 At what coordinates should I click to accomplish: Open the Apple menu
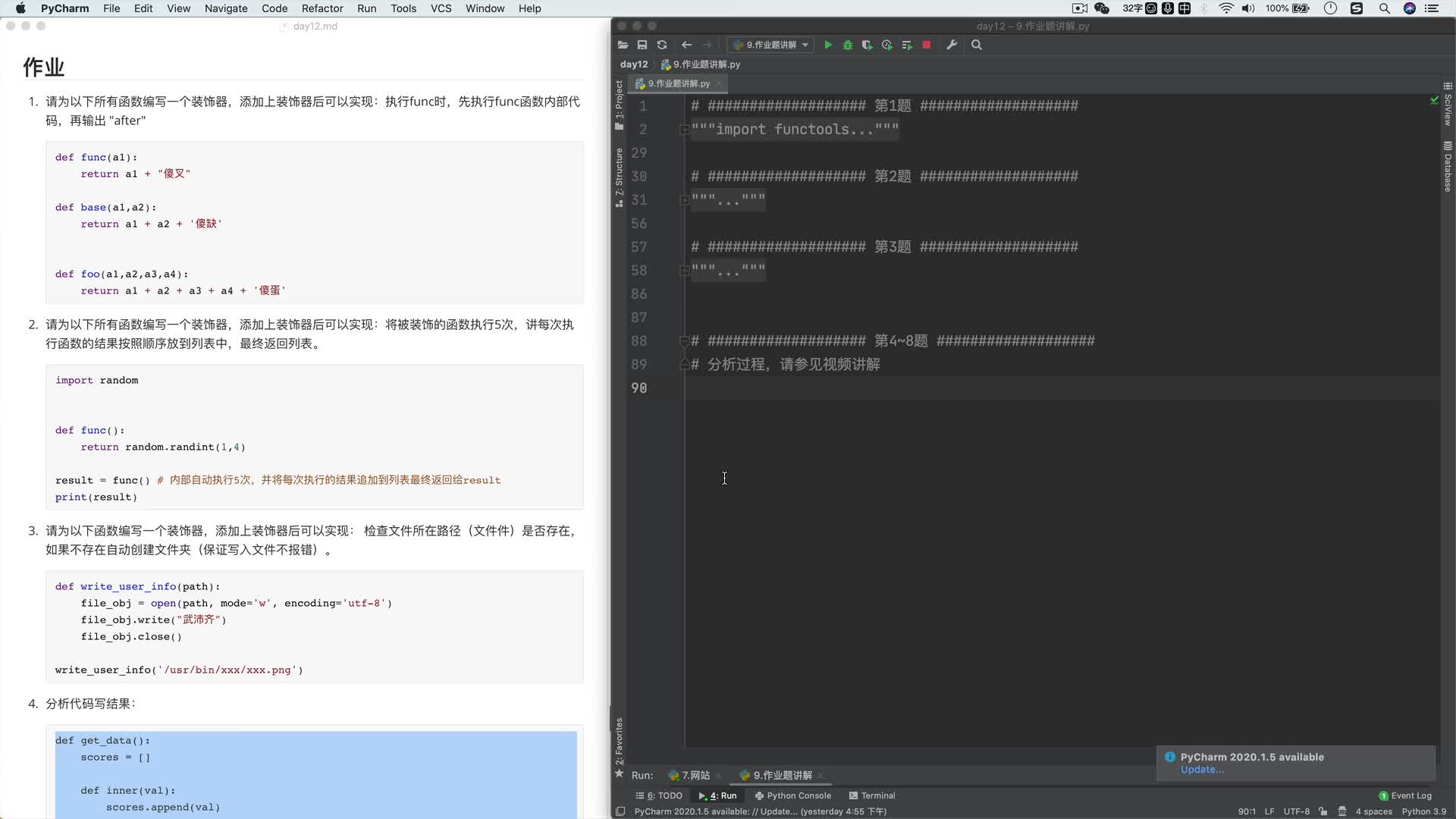(20, 8)
